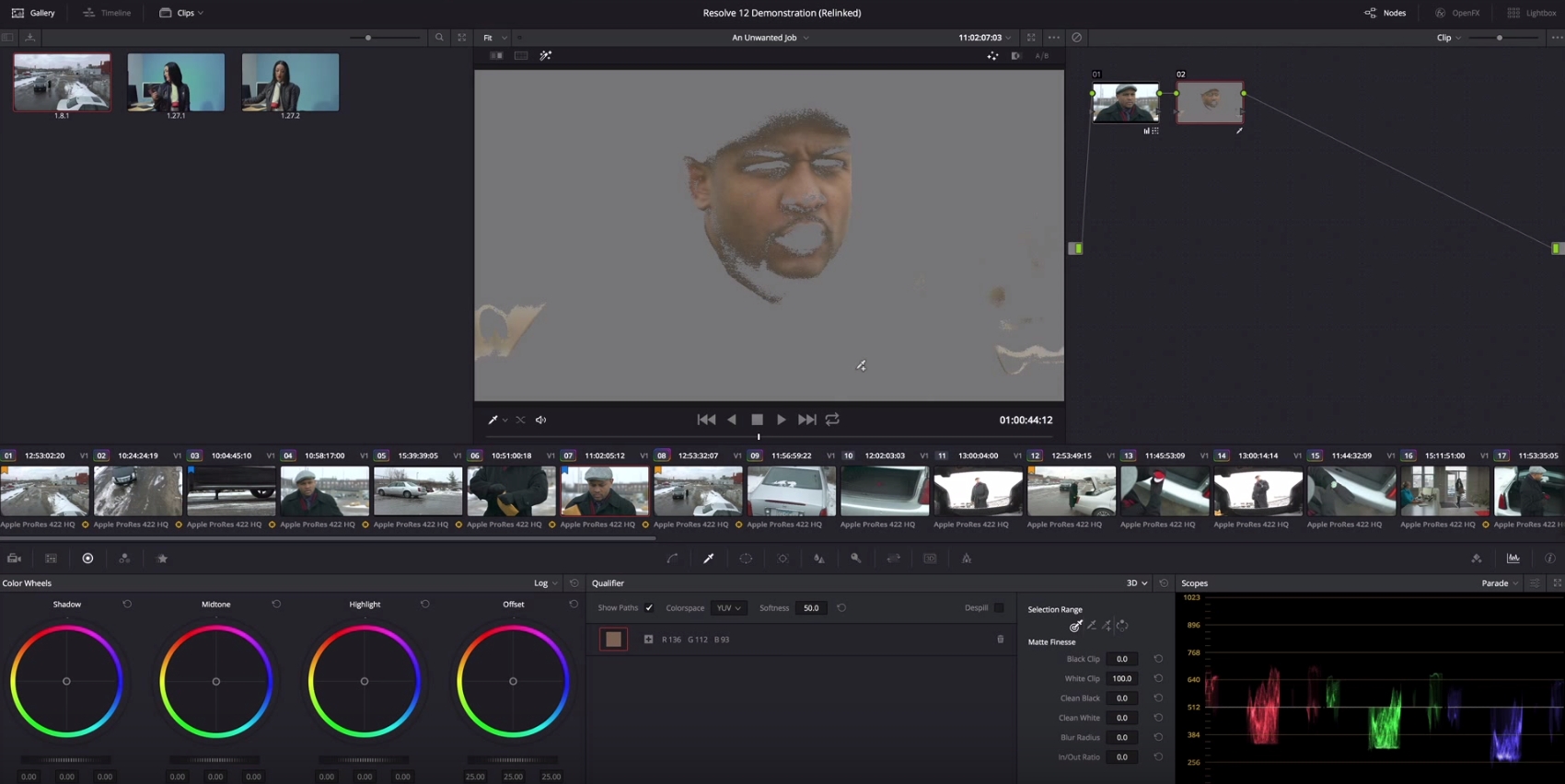Search the gallery with the magnifier icon

tap(439, 38)
